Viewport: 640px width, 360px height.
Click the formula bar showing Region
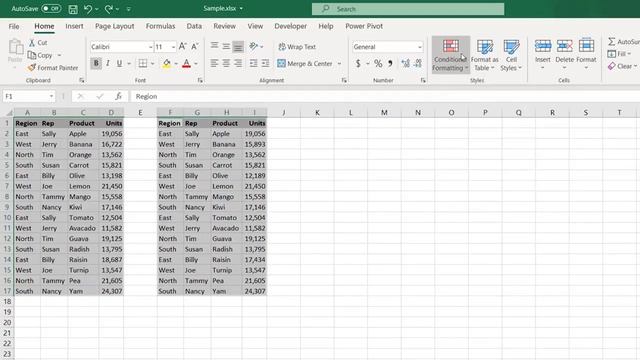click(384, 96)
